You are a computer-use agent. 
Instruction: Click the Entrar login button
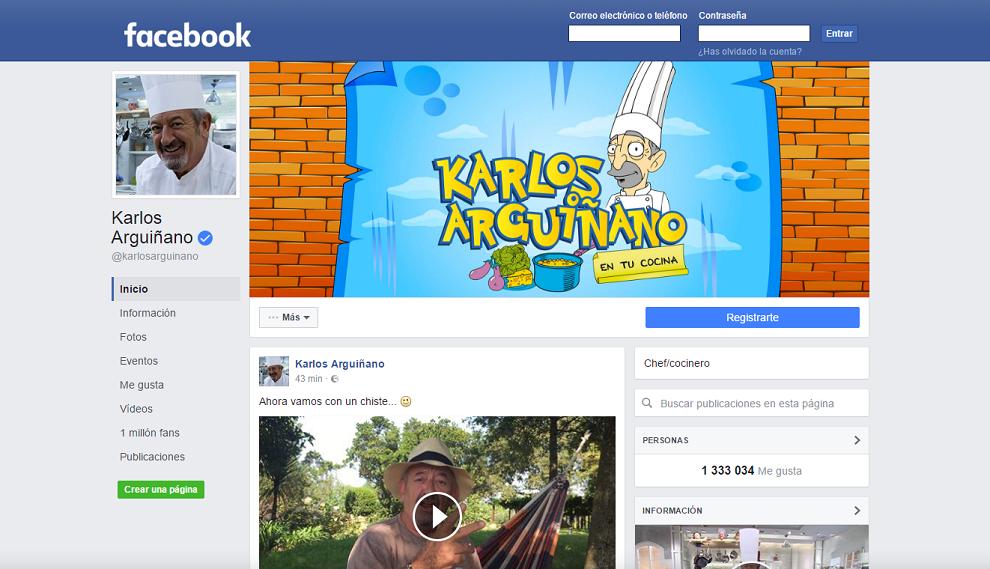(839, 34)
